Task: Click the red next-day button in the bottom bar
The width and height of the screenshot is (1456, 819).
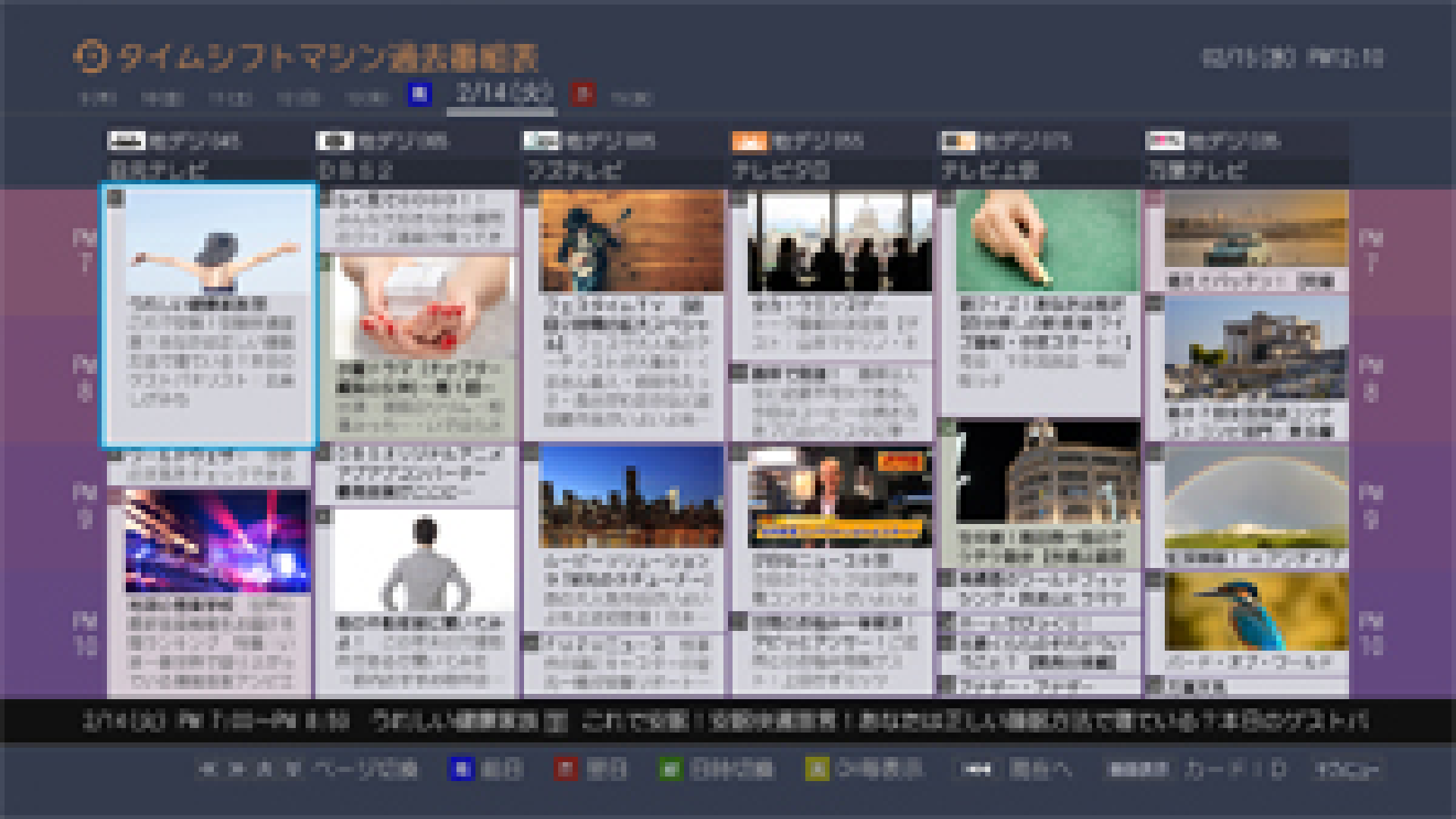Action: pos(565,769)
